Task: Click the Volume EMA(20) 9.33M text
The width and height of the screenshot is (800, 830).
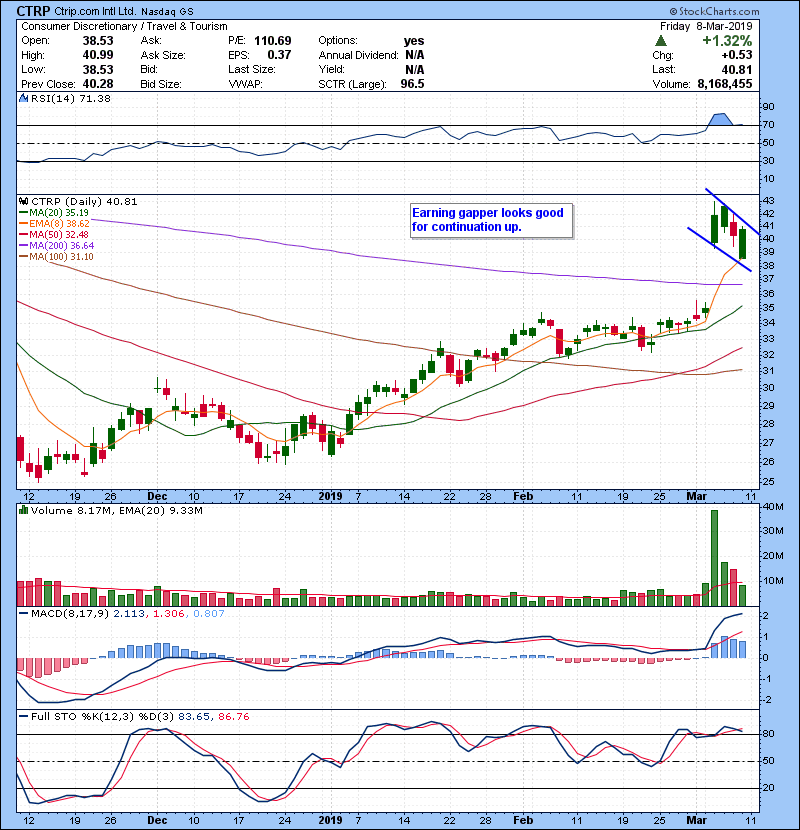Action: (161, 510)
